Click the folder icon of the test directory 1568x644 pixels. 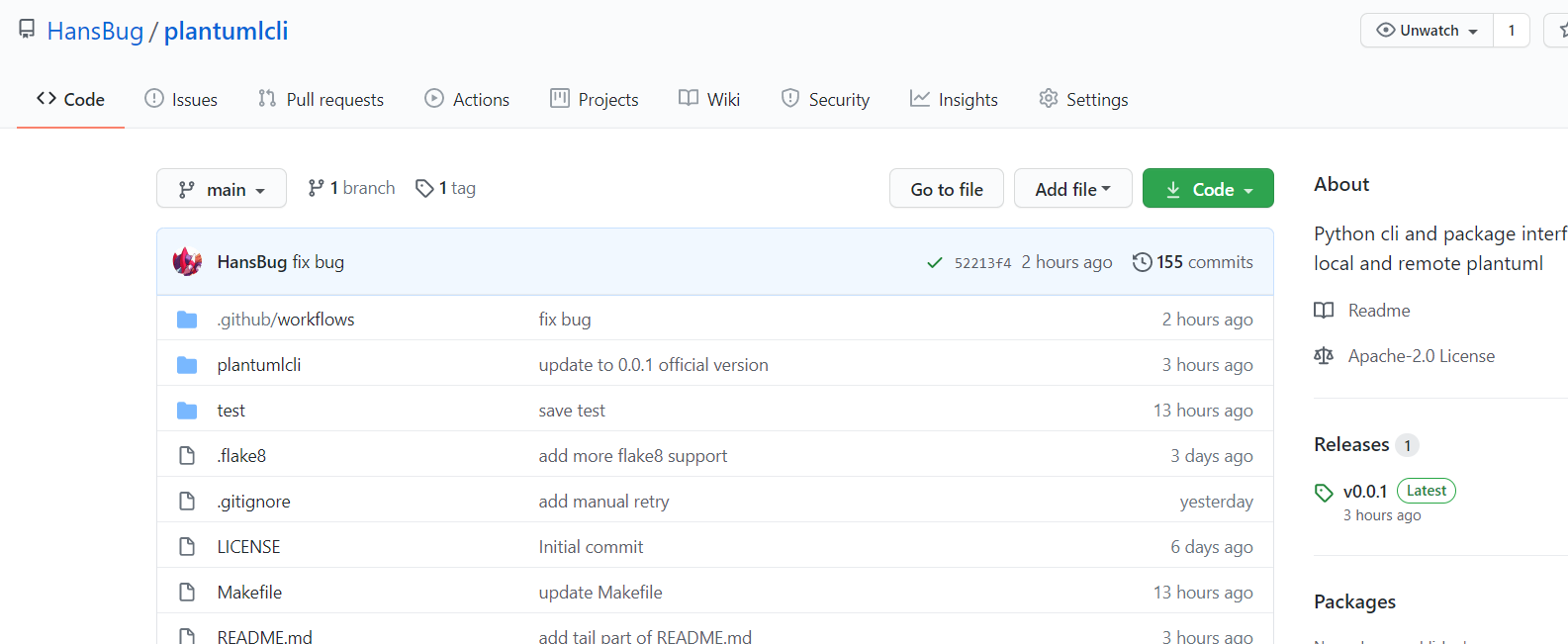[187, 411]
